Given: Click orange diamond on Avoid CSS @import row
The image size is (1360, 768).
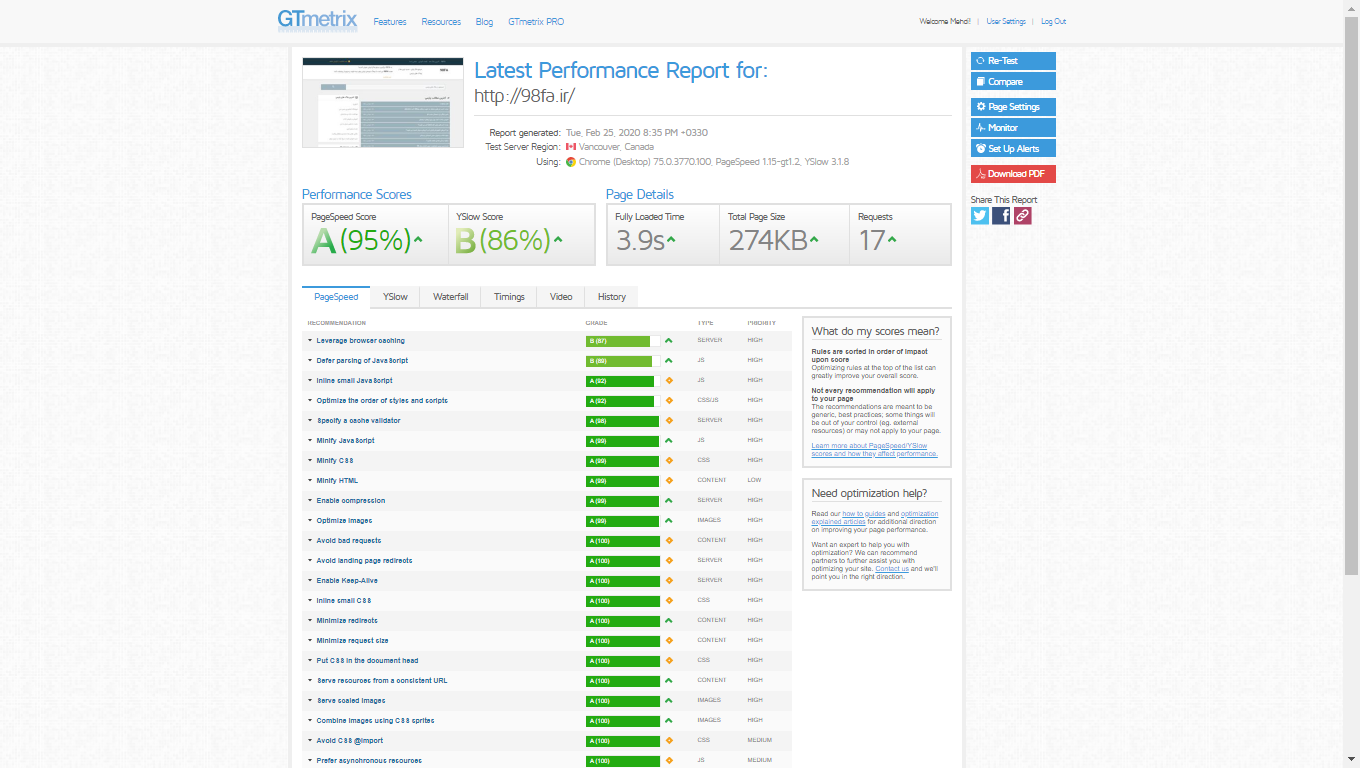Looking at the screenshot, I should (x=669, y=740).
